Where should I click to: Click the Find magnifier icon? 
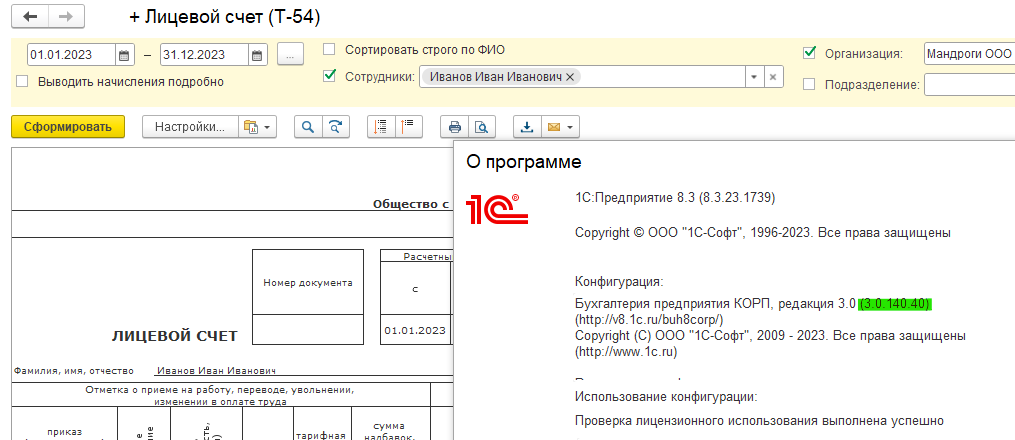pyautogui.click(x=308, y=127)
